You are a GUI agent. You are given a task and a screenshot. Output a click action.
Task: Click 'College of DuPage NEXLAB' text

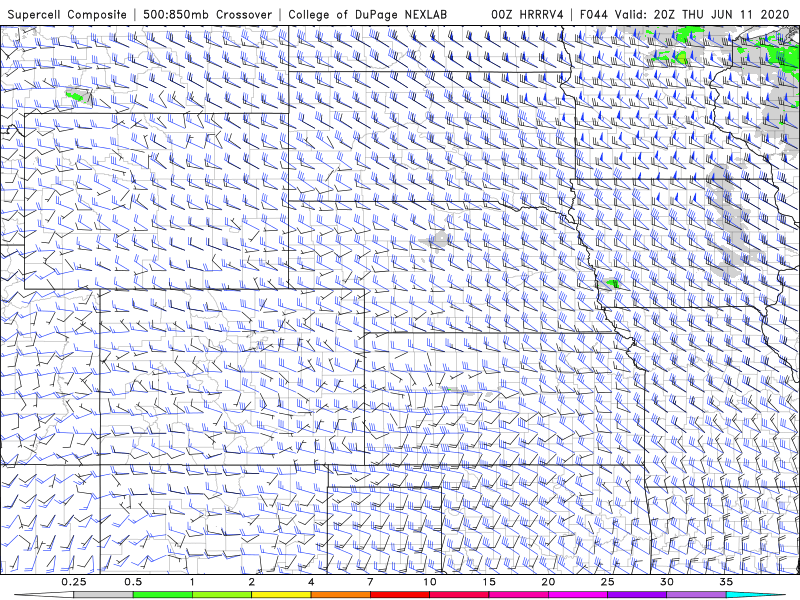click(367, 15)
